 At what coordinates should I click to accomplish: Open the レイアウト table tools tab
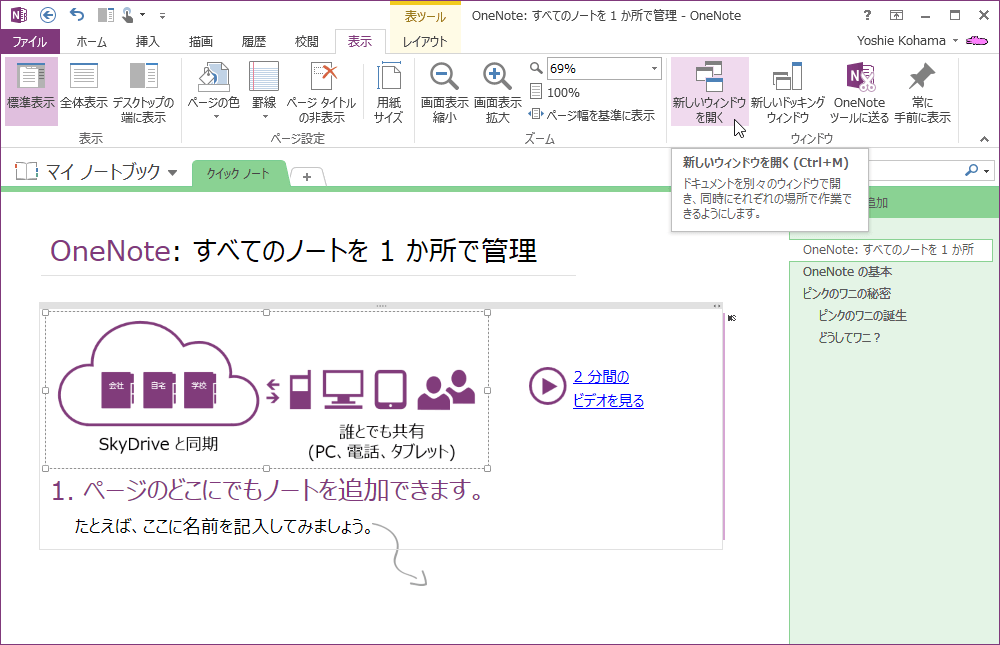point(425,41)
